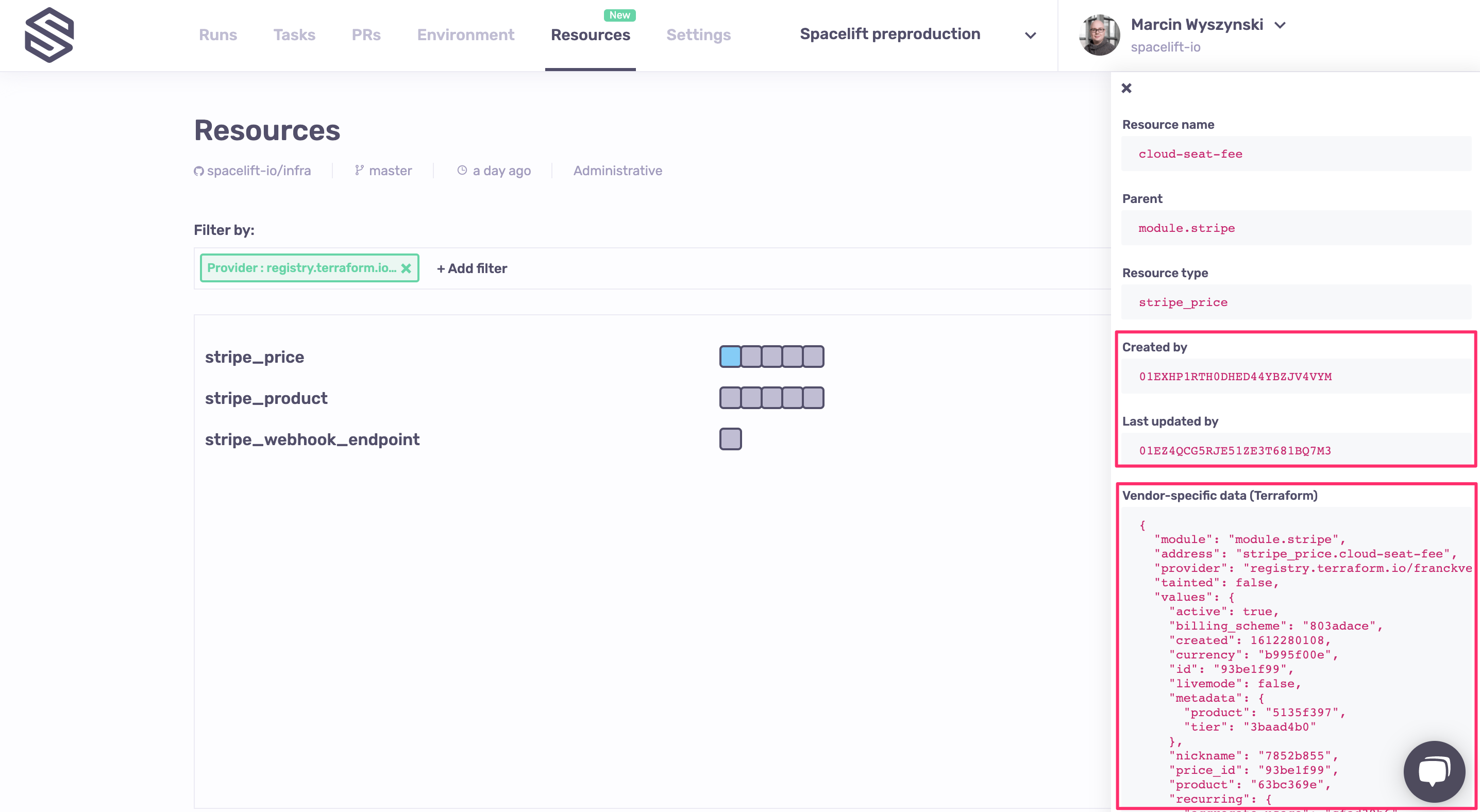Click the Created by ID field
The width and height of the screenshot is (1480, 812).
(x=1235, y=377)
